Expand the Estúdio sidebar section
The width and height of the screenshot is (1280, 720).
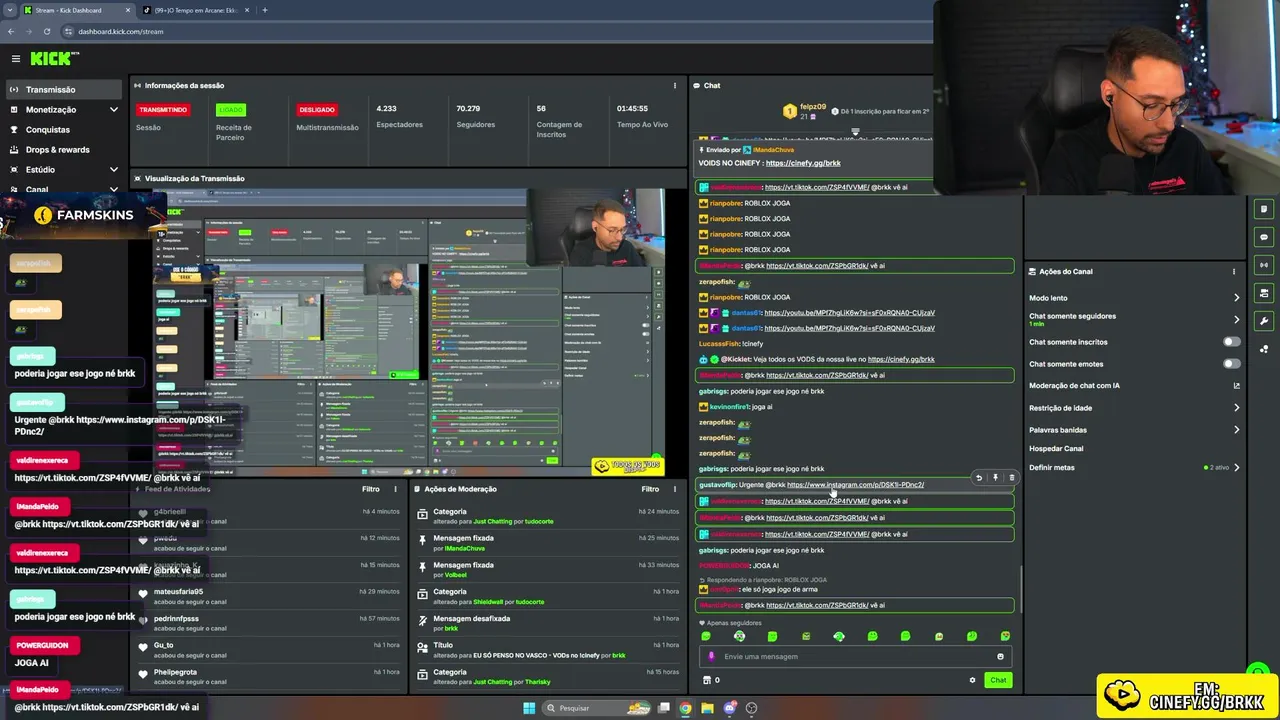pyautogui.click(x=63, y=169)
